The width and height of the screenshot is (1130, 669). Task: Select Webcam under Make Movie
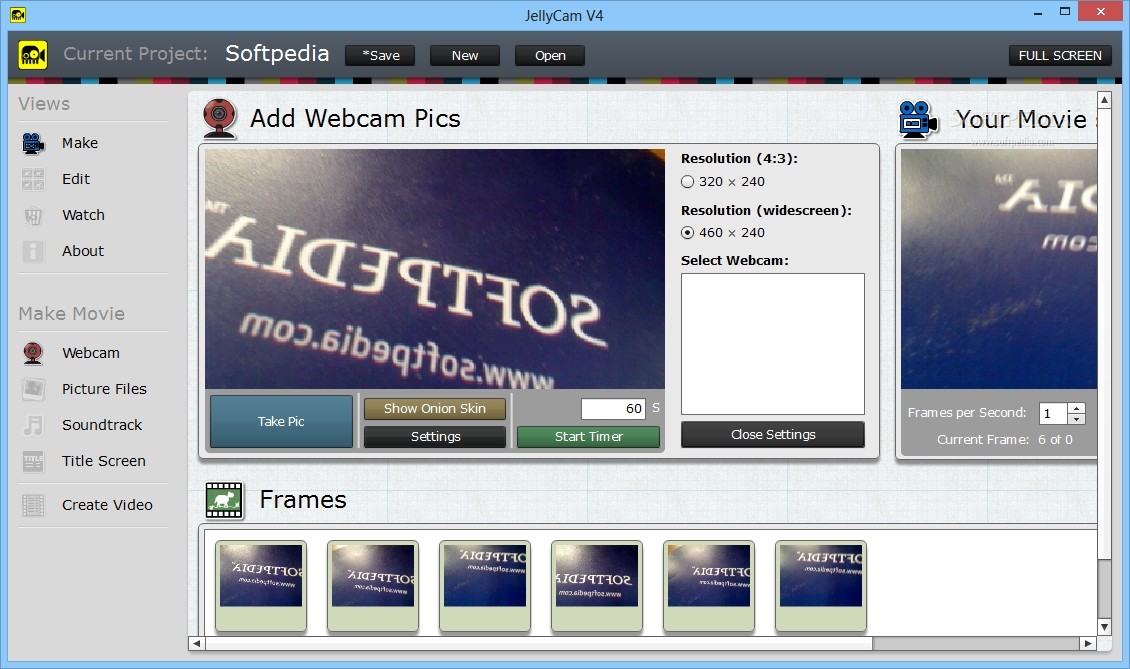(x=91, y=353)
